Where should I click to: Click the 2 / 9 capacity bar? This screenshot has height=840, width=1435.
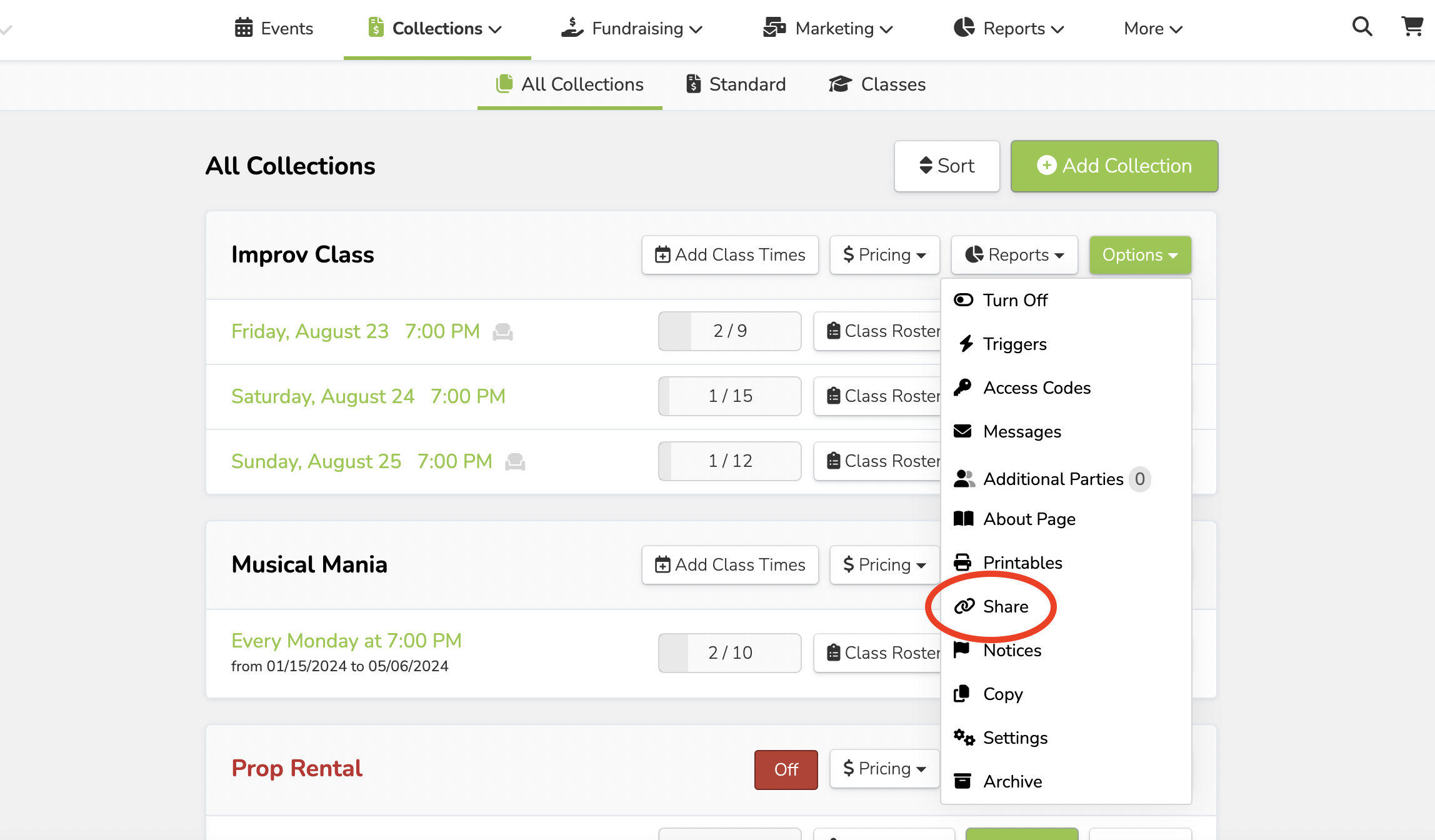pyautogui.click(x=729, y=331)
